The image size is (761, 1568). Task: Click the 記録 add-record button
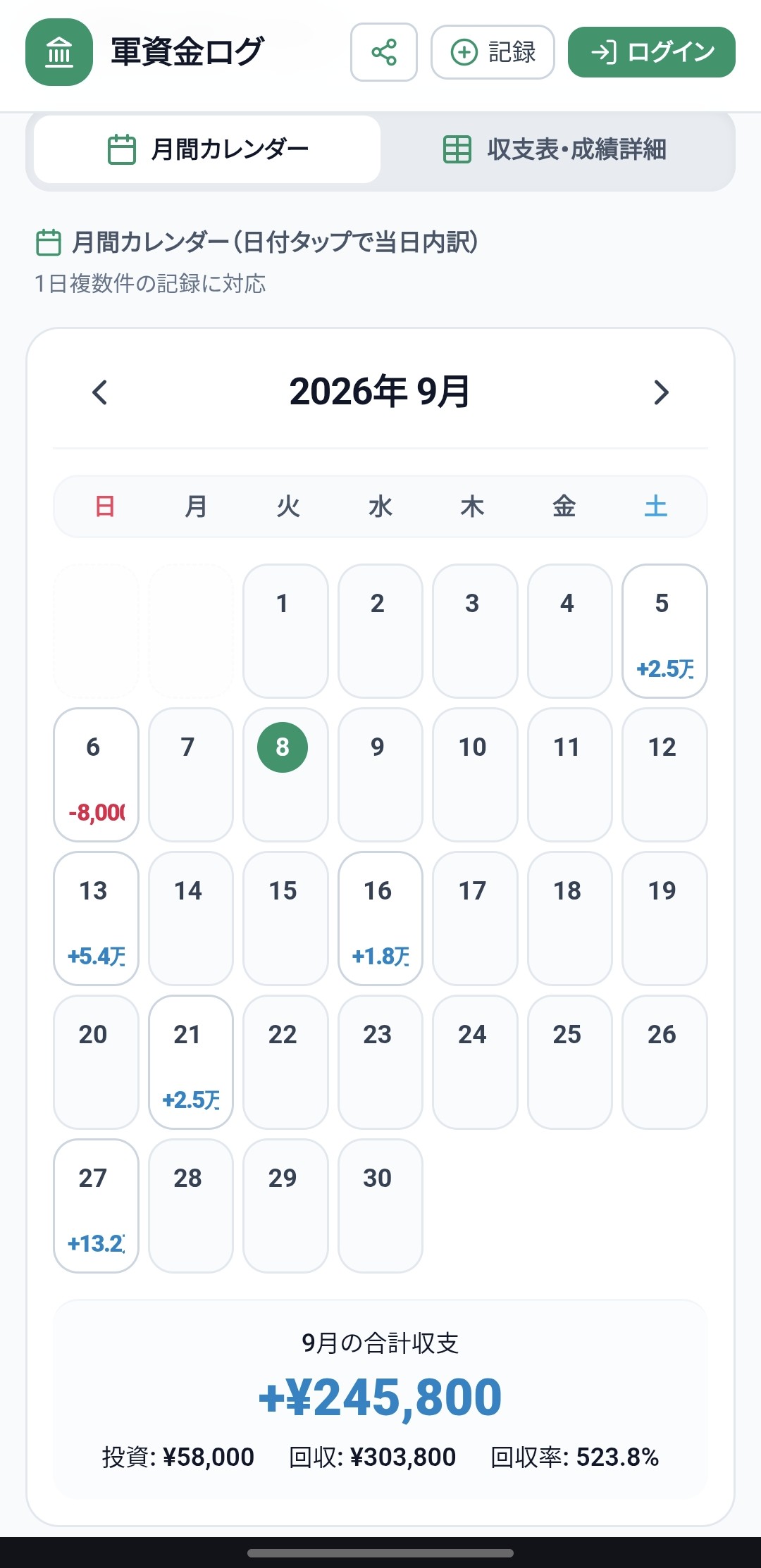click(x=493, y=52)
